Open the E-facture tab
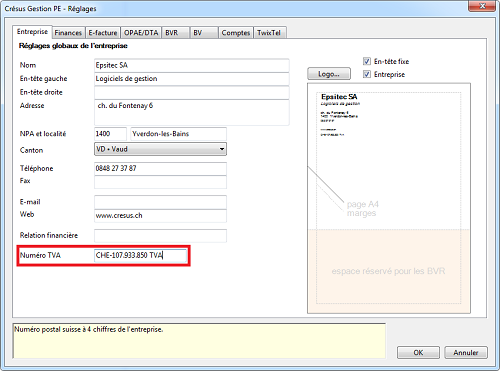 click(103, 33)
